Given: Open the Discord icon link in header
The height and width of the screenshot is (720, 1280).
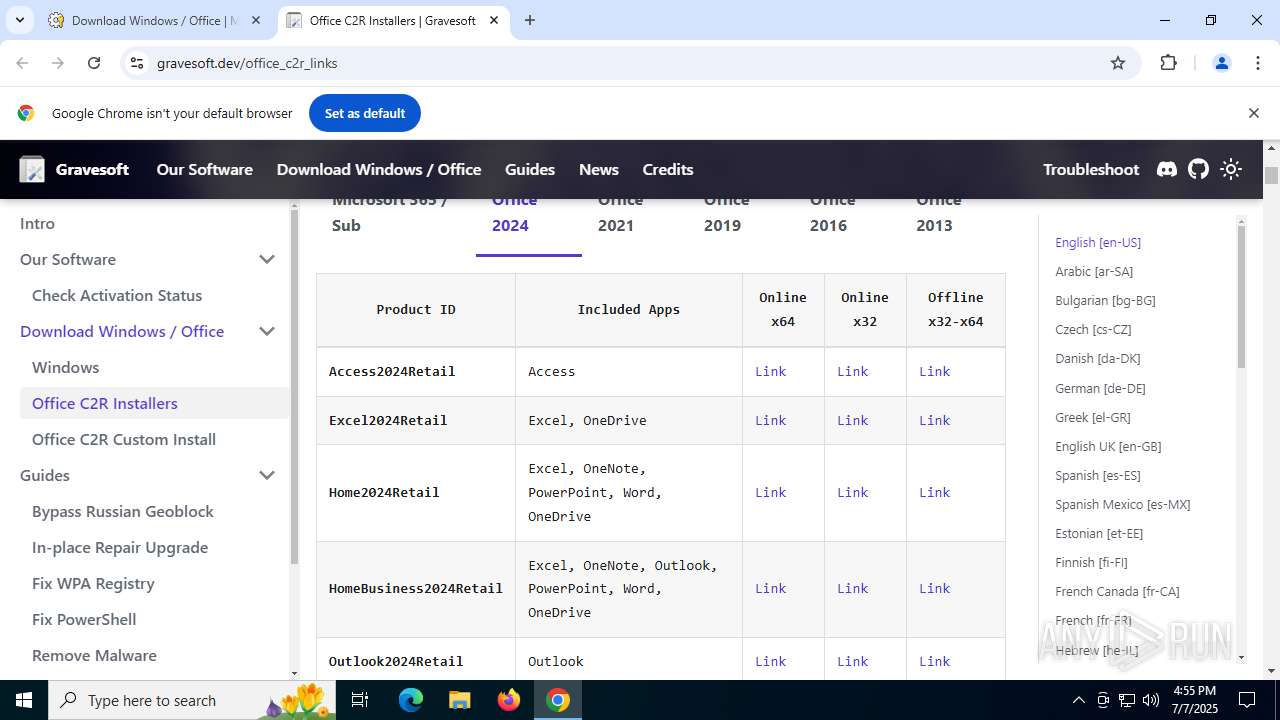Looking at the screenshot, I should [x=1167, y=169].
